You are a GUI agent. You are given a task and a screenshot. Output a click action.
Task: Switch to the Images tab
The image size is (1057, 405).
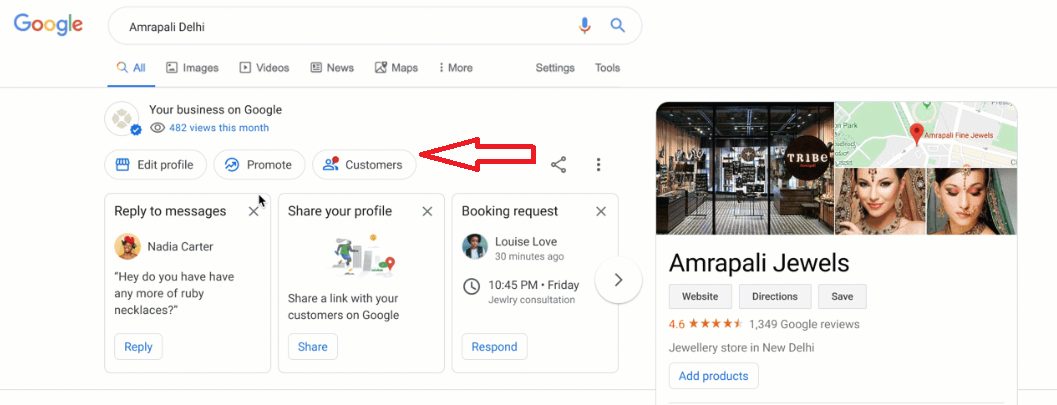tap(192, 67)
